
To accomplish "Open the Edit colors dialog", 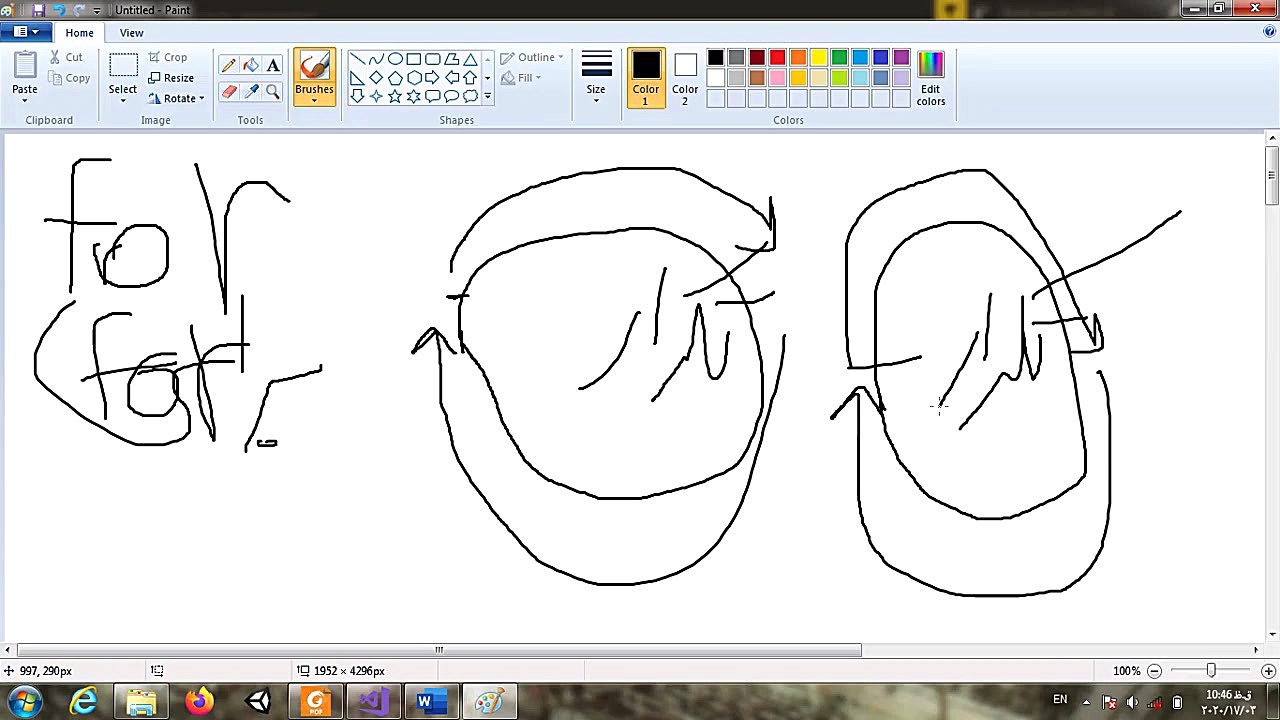I will (931, 78).
